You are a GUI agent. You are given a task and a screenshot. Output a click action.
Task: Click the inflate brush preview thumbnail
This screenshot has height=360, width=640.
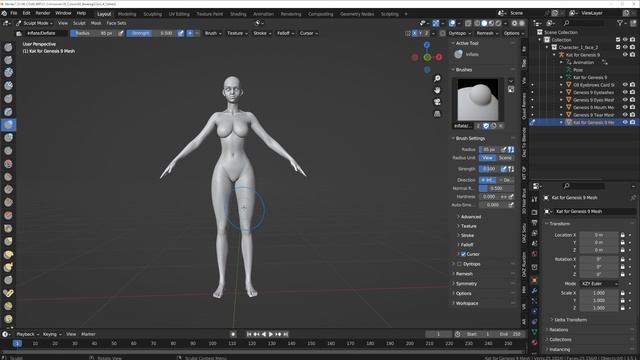pyautogui.click(x=478, y=100)
